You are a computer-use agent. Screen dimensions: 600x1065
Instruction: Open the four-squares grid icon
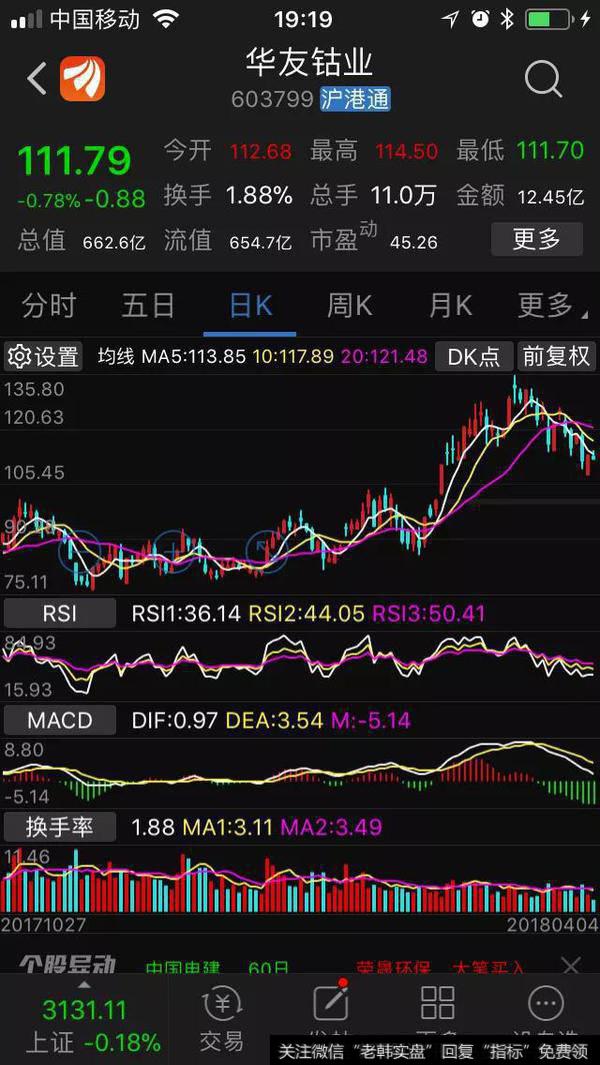(x=438, y=1004)
